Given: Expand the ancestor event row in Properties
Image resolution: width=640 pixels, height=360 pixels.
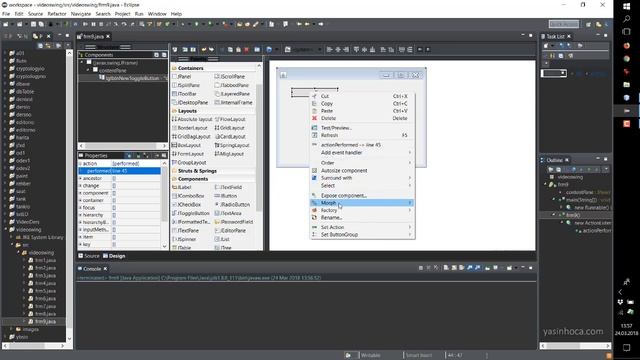Looking at the screenshot, I should point(80,178).
